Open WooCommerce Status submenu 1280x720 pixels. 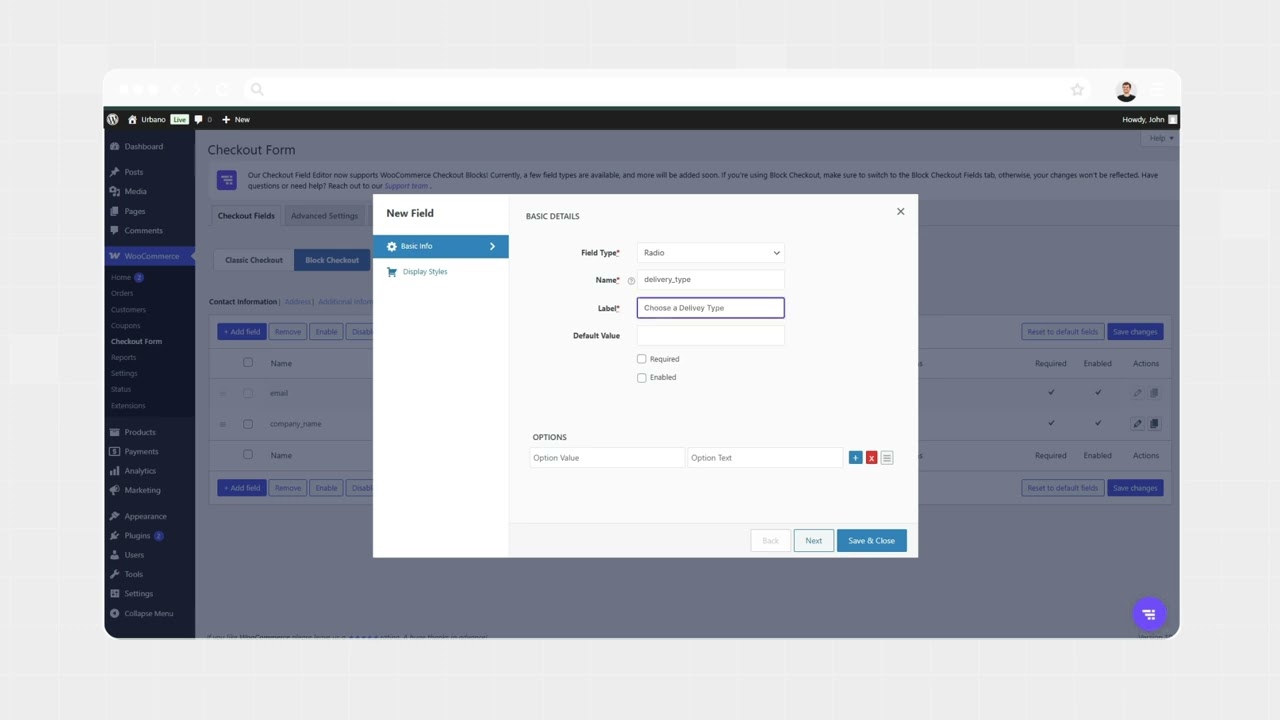click(x=121, y=389)
